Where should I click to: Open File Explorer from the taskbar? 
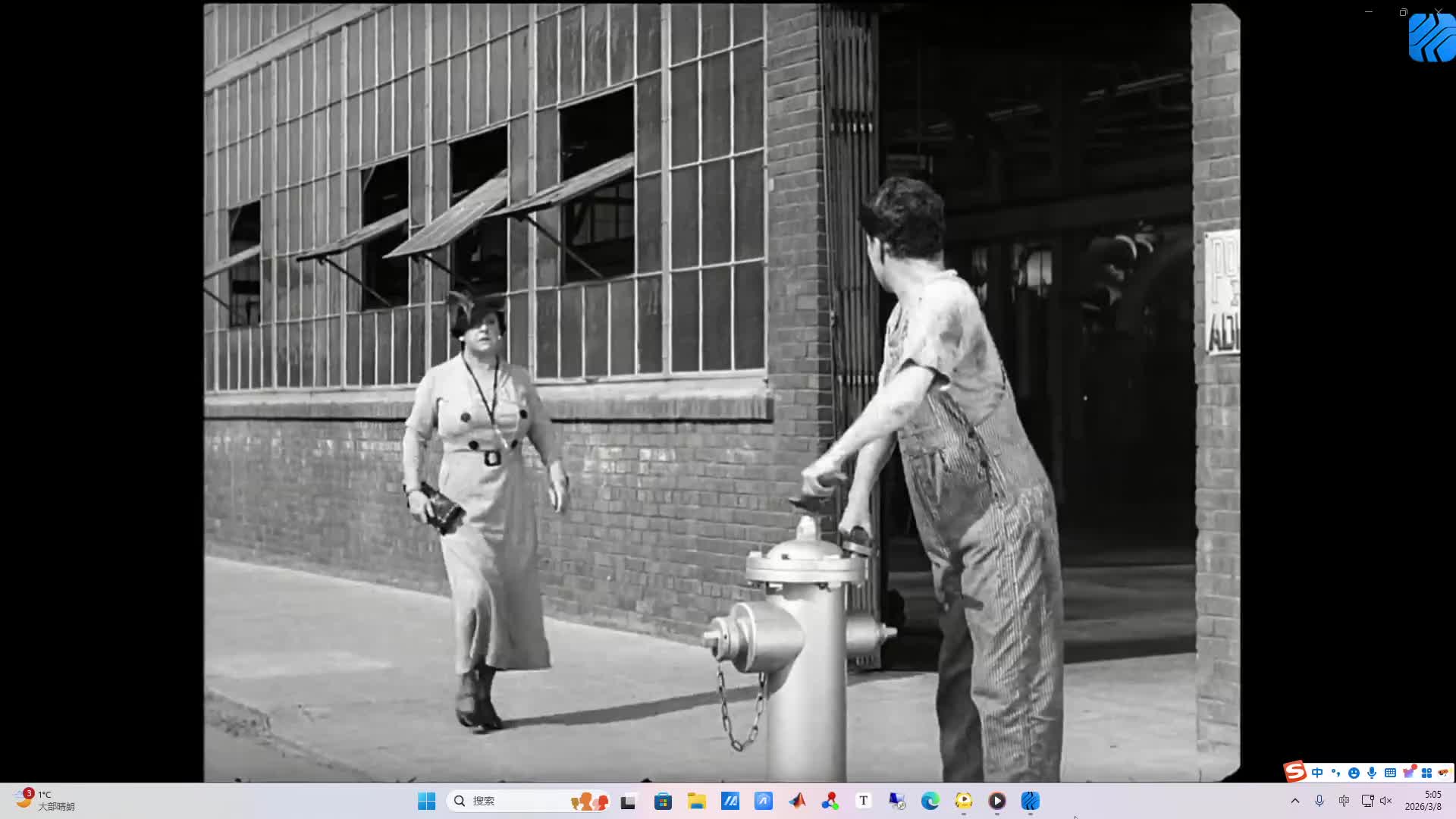click(x=697, y=801)
